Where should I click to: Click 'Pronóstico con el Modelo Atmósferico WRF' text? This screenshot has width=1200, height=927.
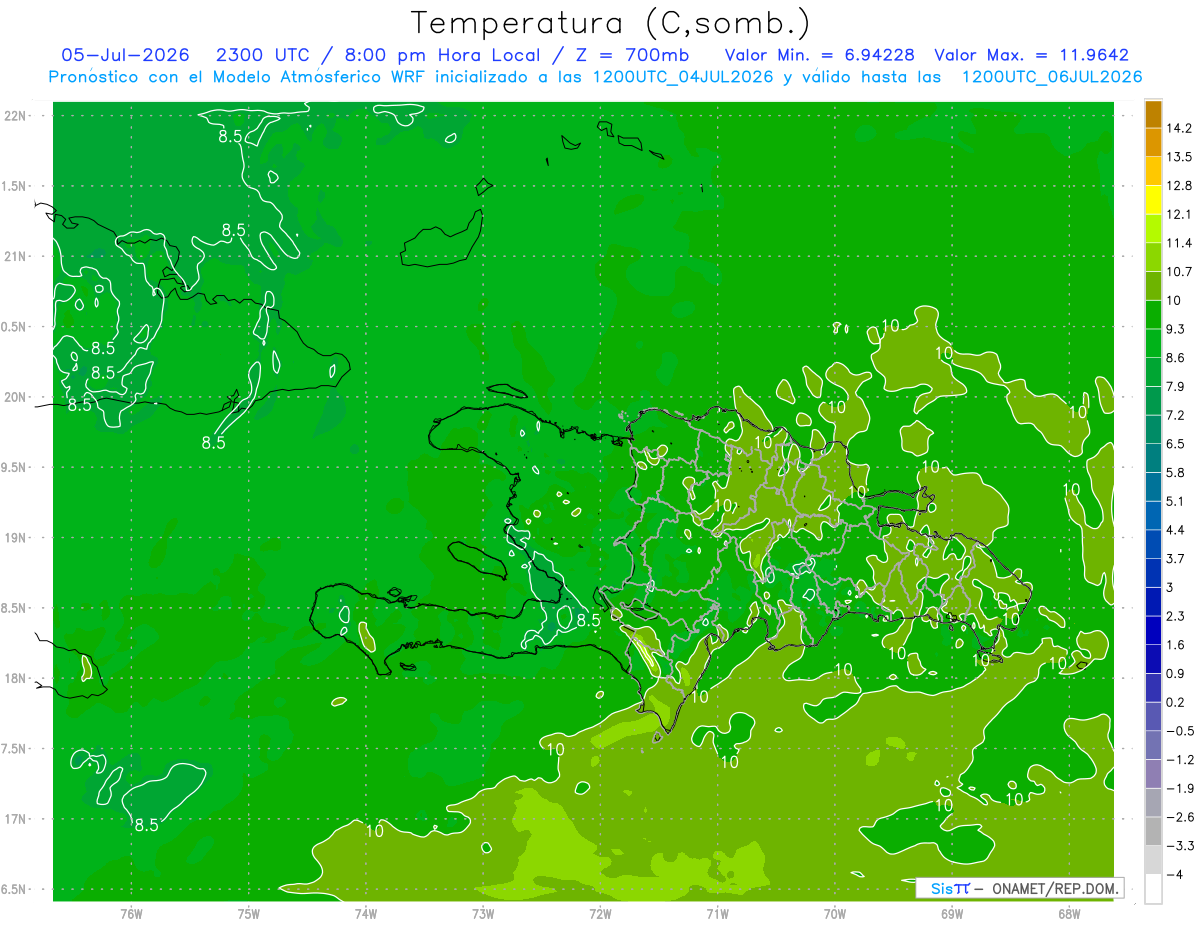[238, 77]
